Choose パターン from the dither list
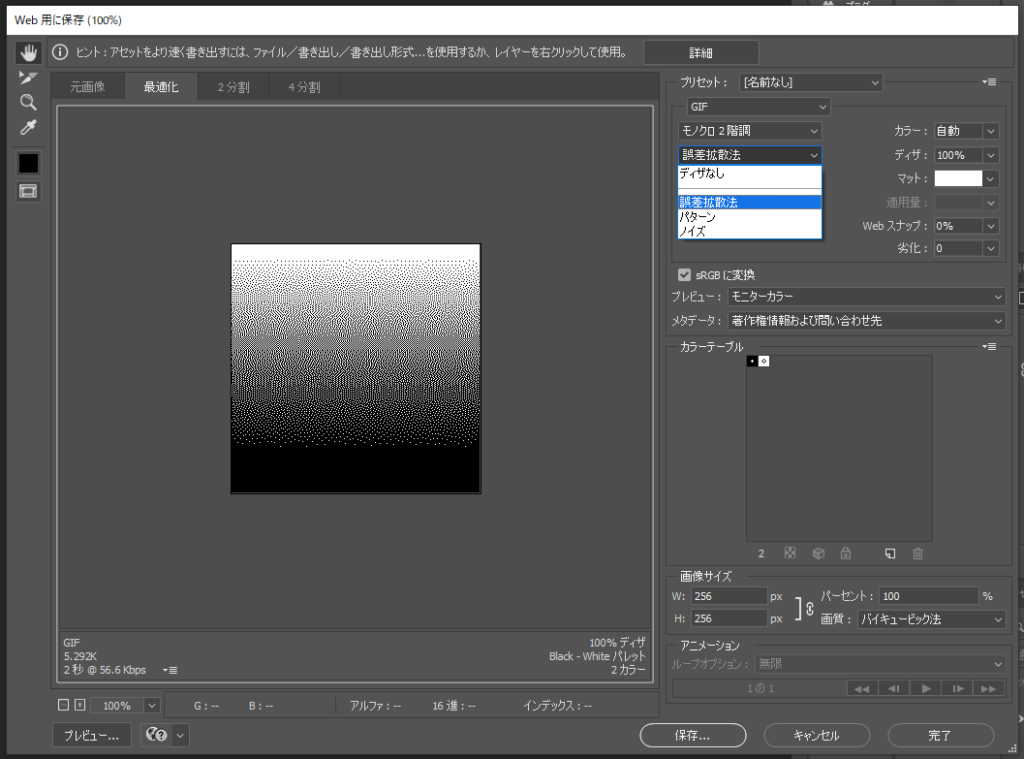Viewport: 1024px width, 759px height. click(x=698, y=217)
